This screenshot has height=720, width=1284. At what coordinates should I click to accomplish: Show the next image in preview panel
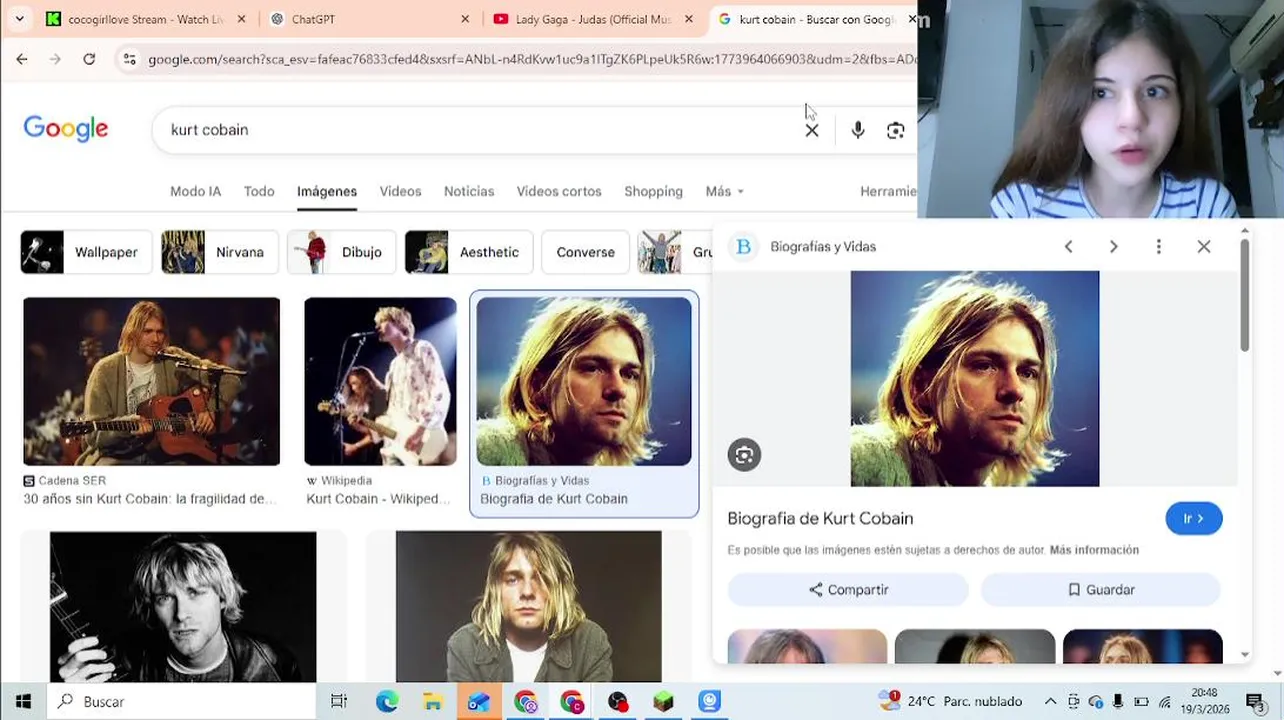click(x=1113, y=247)
